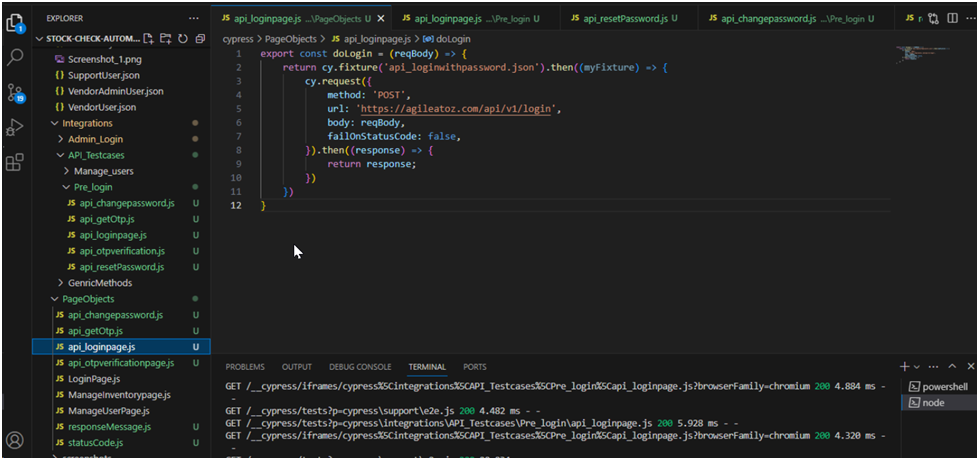Viewport: 979px width, 460px height.
Task: Click the PageObjects breadcrumb segment
Action: point(290,39)
